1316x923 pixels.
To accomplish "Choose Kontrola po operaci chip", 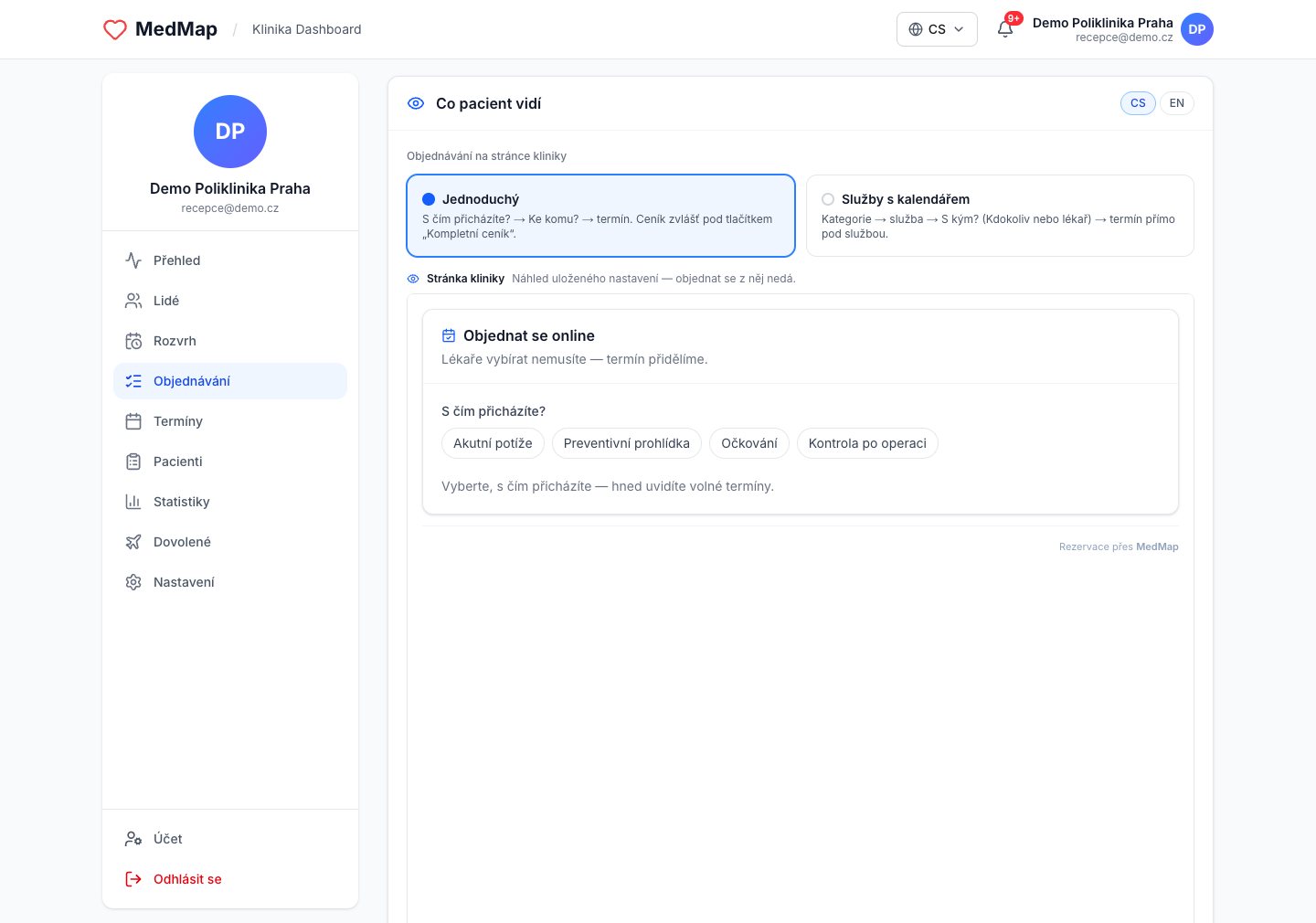I will pos(867,443).
